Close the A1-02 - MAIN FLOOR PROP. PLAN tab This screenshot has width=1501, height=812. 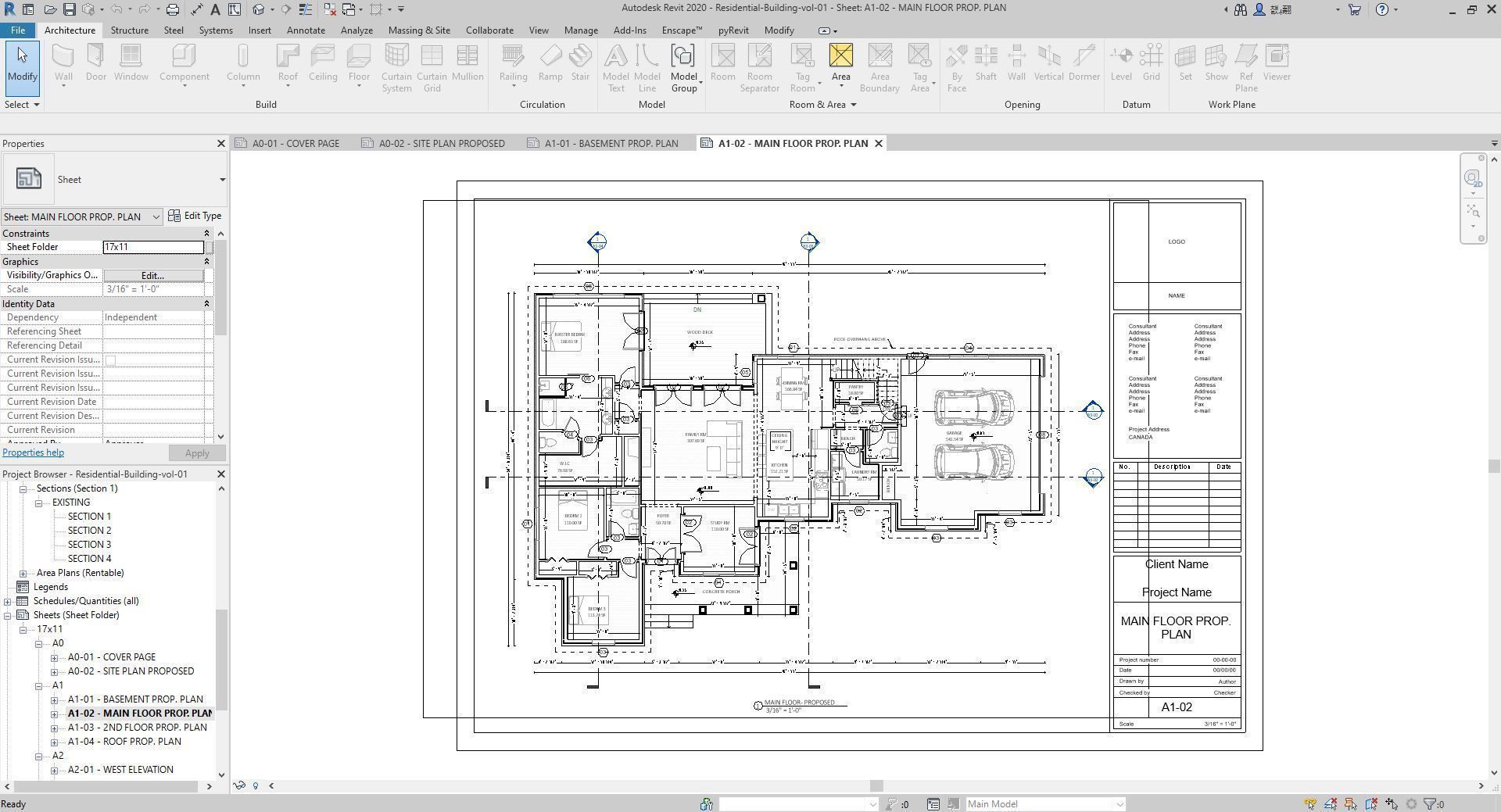(879, 144)
